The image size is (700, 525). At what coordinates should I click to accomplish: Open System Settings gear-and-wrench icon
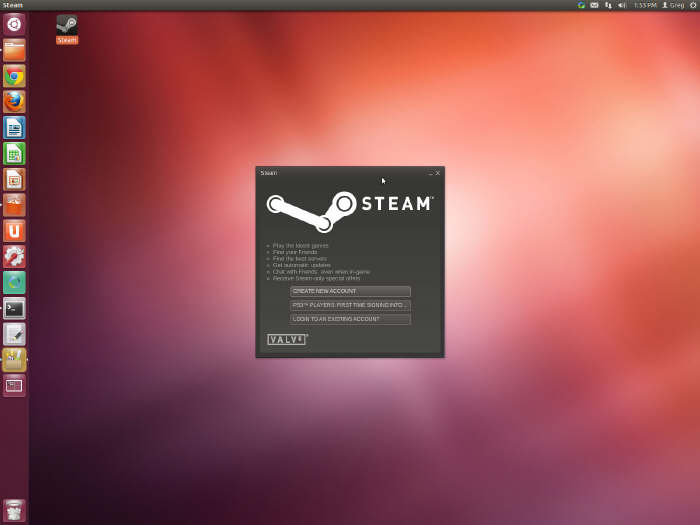click(14, 257)
